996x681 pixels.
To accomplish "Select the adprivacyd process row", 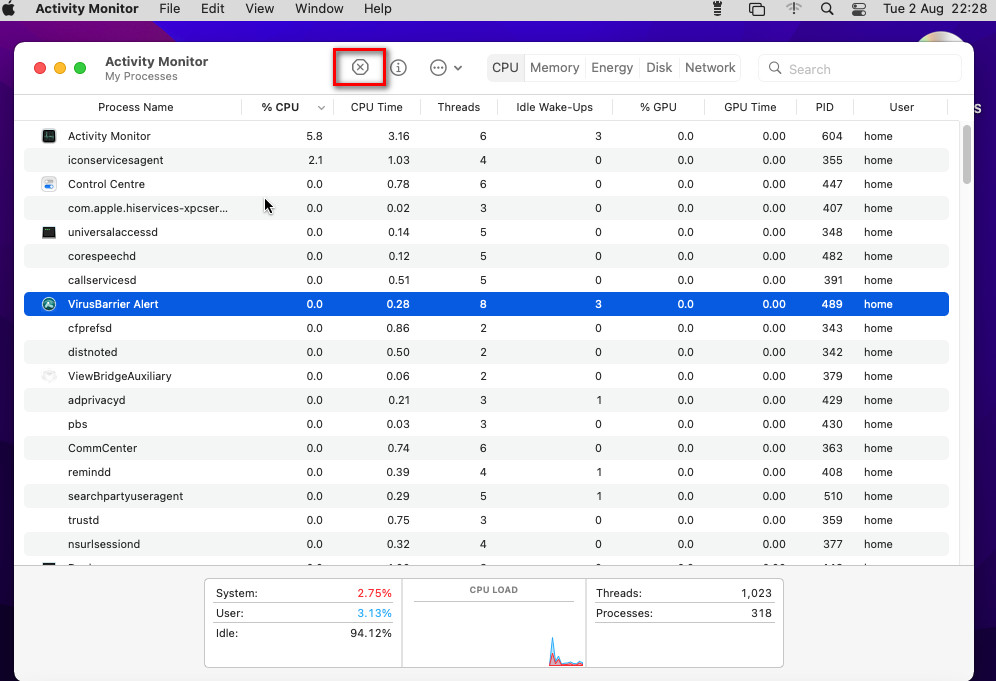I will [x=487, y=400].
